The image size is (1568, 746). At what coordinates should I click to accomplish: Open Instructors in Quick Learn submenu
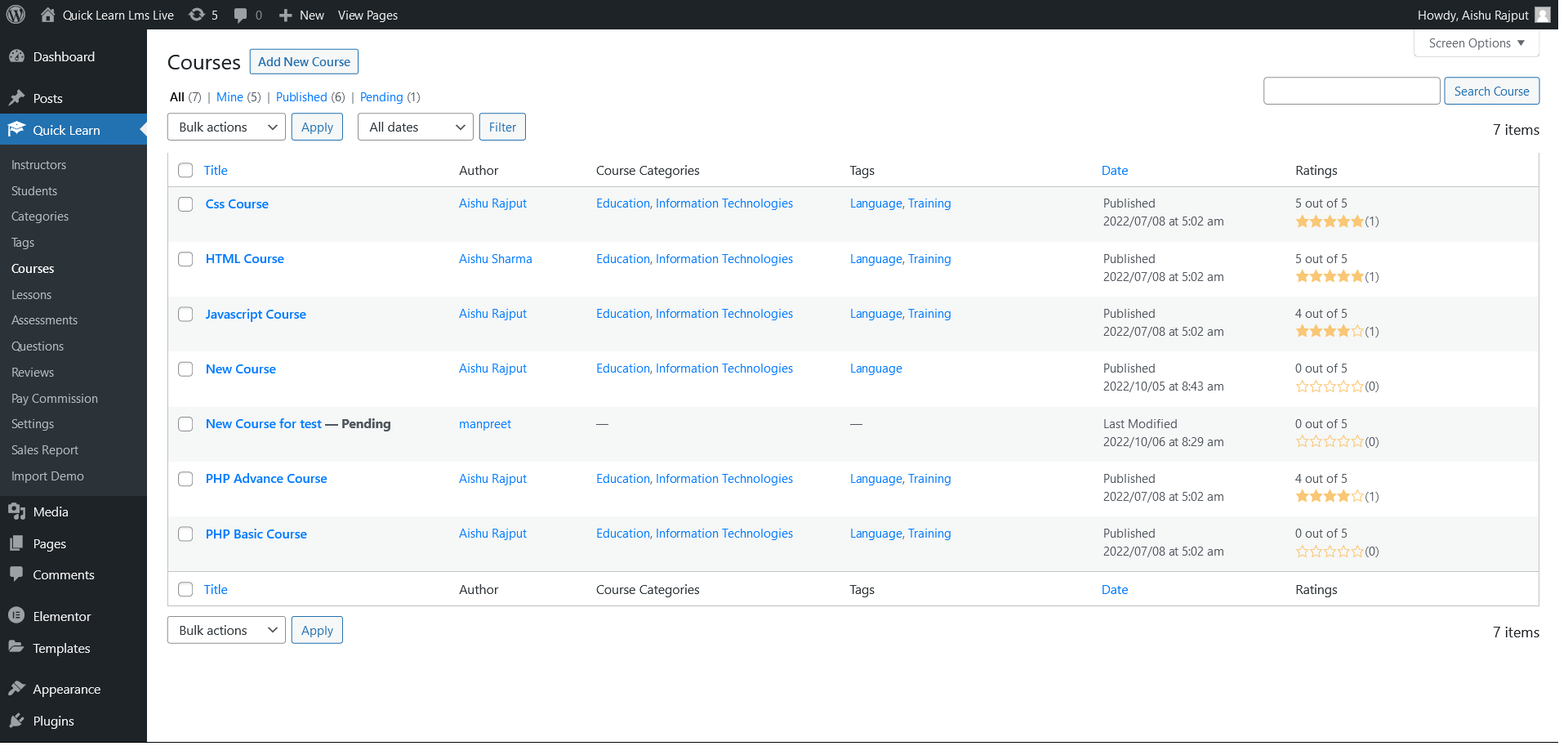click(38, 164)
